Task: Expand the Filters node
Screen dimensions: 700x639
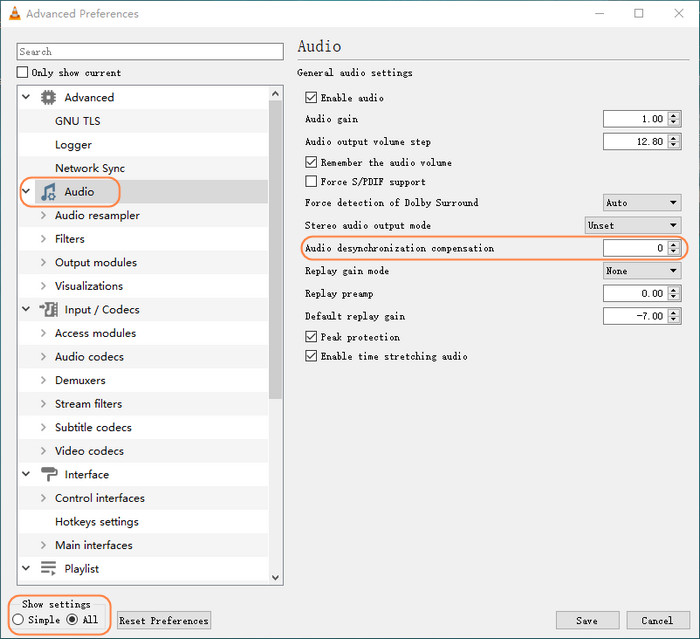Action: click(x=43, y=239)
